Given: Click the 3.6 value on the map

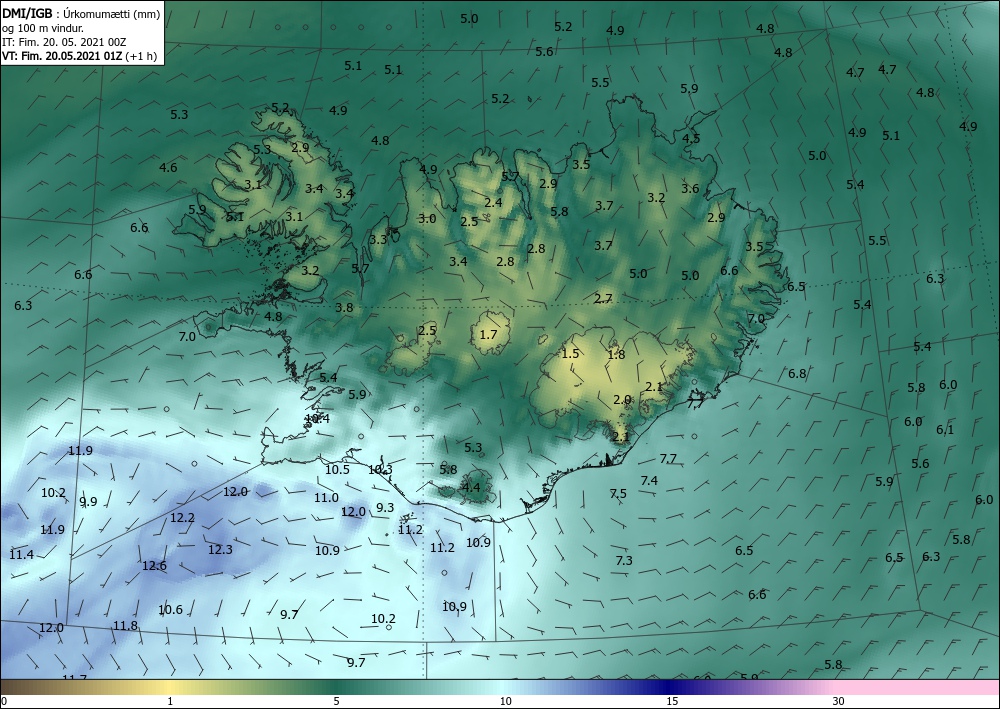Looking at the screenshot, I should coord(690,189).
